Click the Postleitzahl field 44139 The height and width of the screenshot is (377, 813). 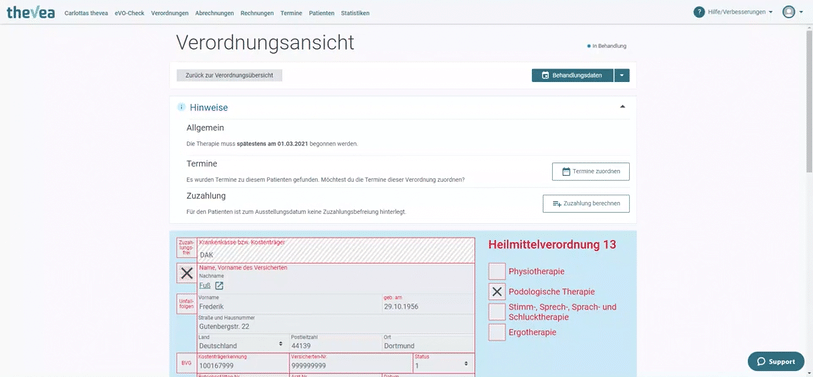point(335,342)
